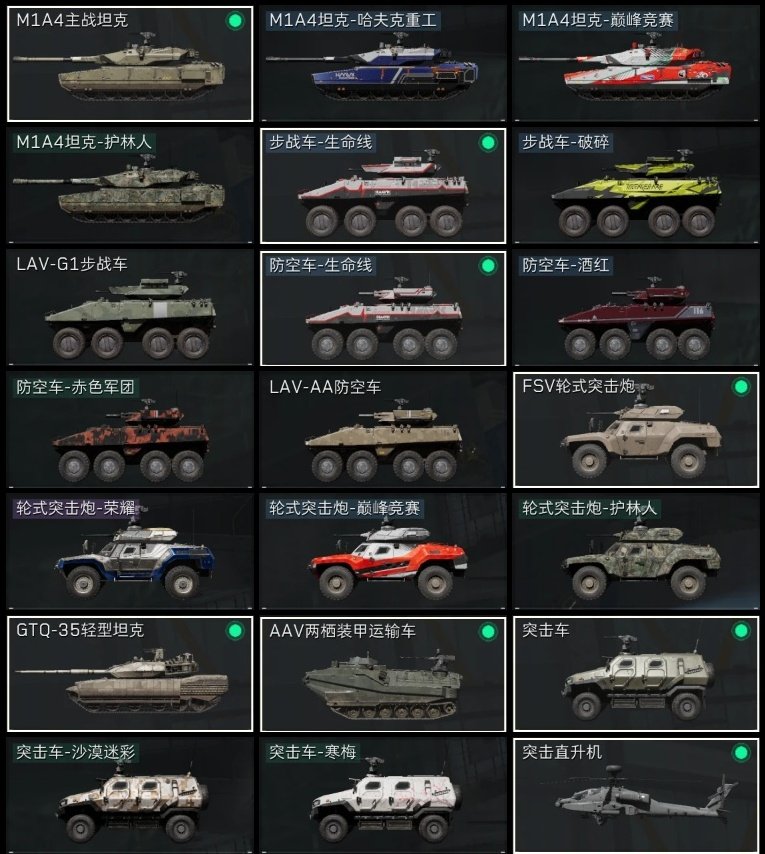Click the green indicator on FSV轮式突击炮
The width and height of the screenshot is (765, 854).
click(741, 387)
